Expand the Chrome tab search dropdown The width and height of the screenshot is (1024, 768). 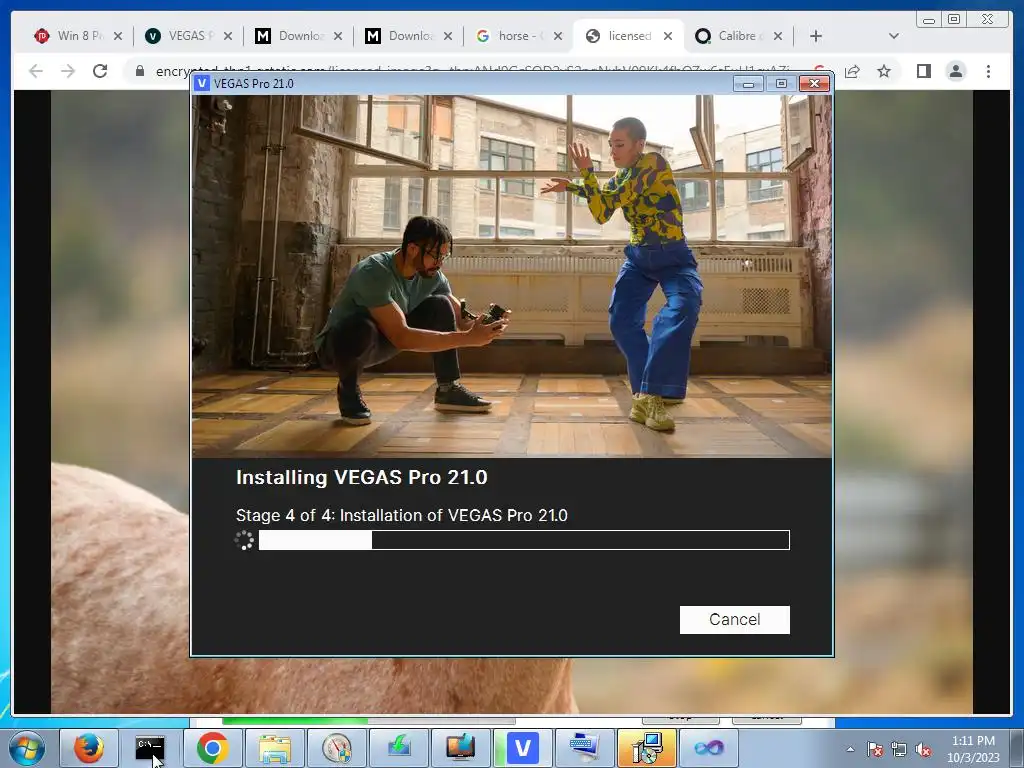[x=893, y=36]
